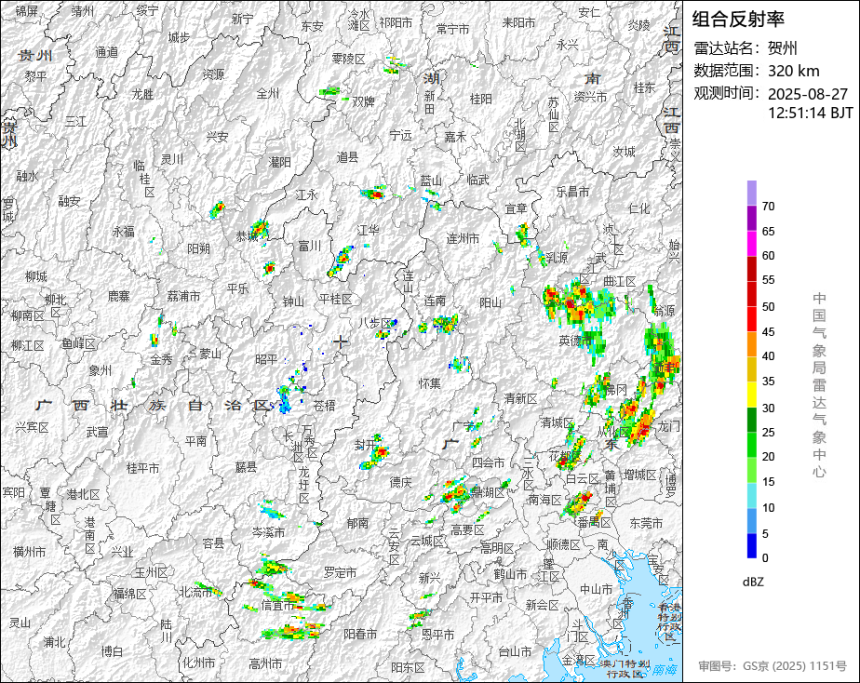Click the time stamp 12:51:14 BJT
Viewport: 860px width, 683px height.
tap(810, 112)
